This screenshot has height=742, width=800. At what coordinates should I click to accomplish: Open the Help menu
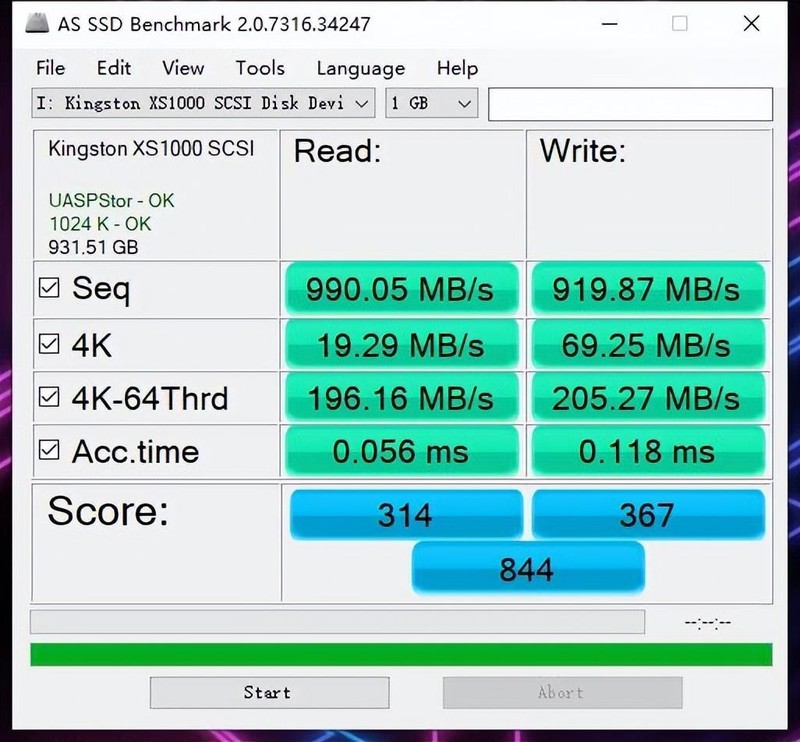(457, 68)
